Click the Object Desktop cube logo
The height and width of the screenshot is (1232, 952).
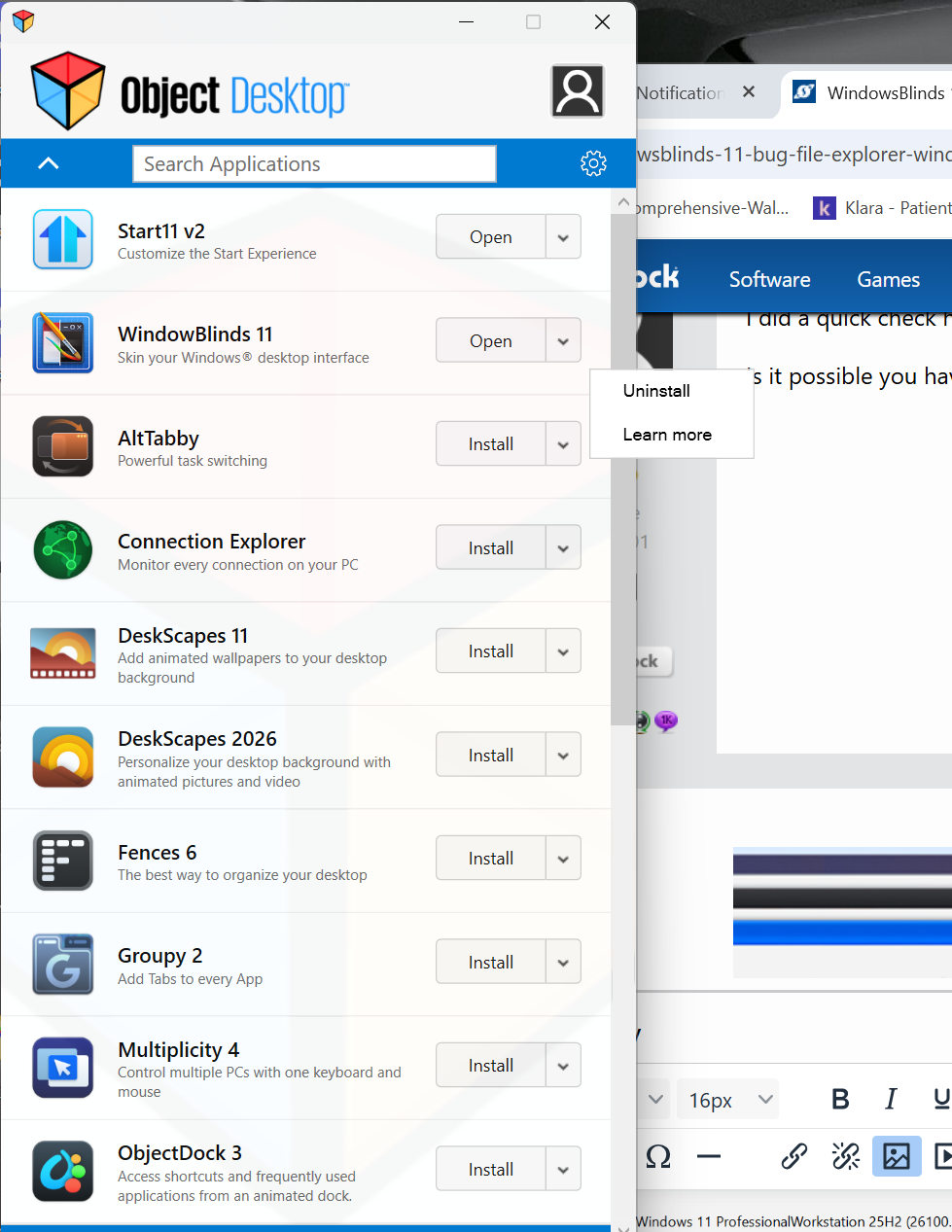pos(67,90)
